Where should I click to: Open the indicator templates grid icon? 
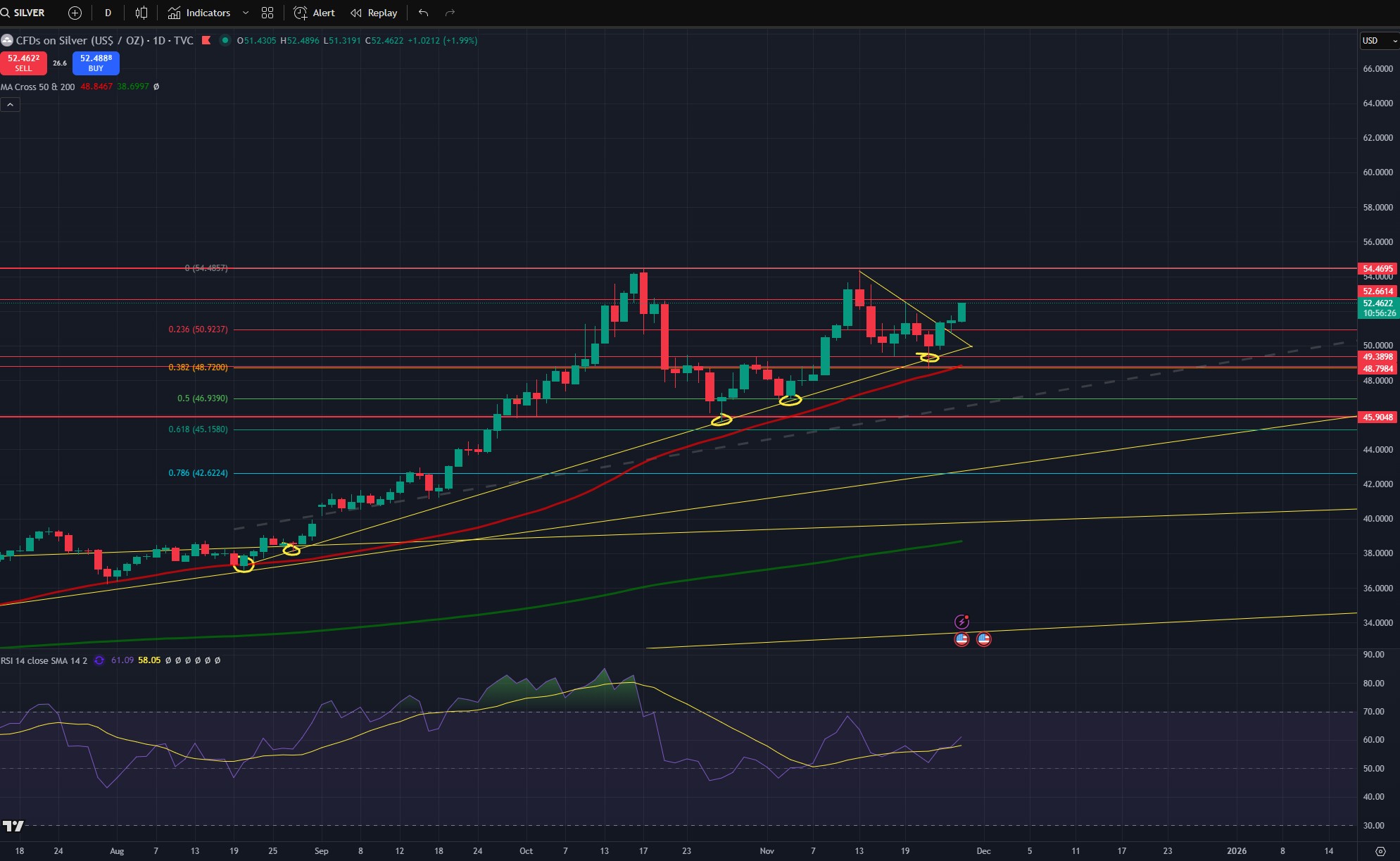point(267,13)
